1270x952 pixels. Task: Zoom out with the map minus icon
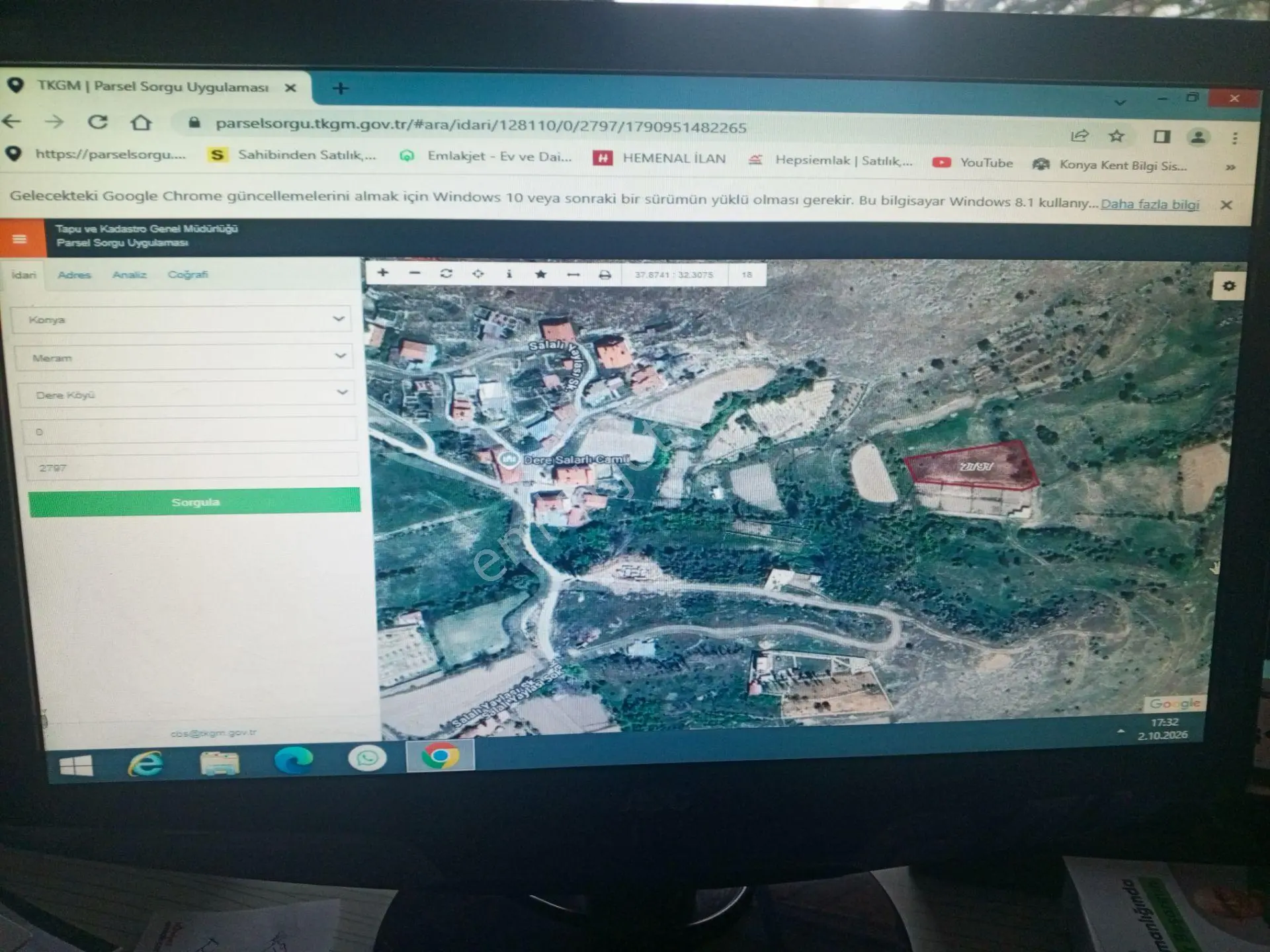pos(415,272)
